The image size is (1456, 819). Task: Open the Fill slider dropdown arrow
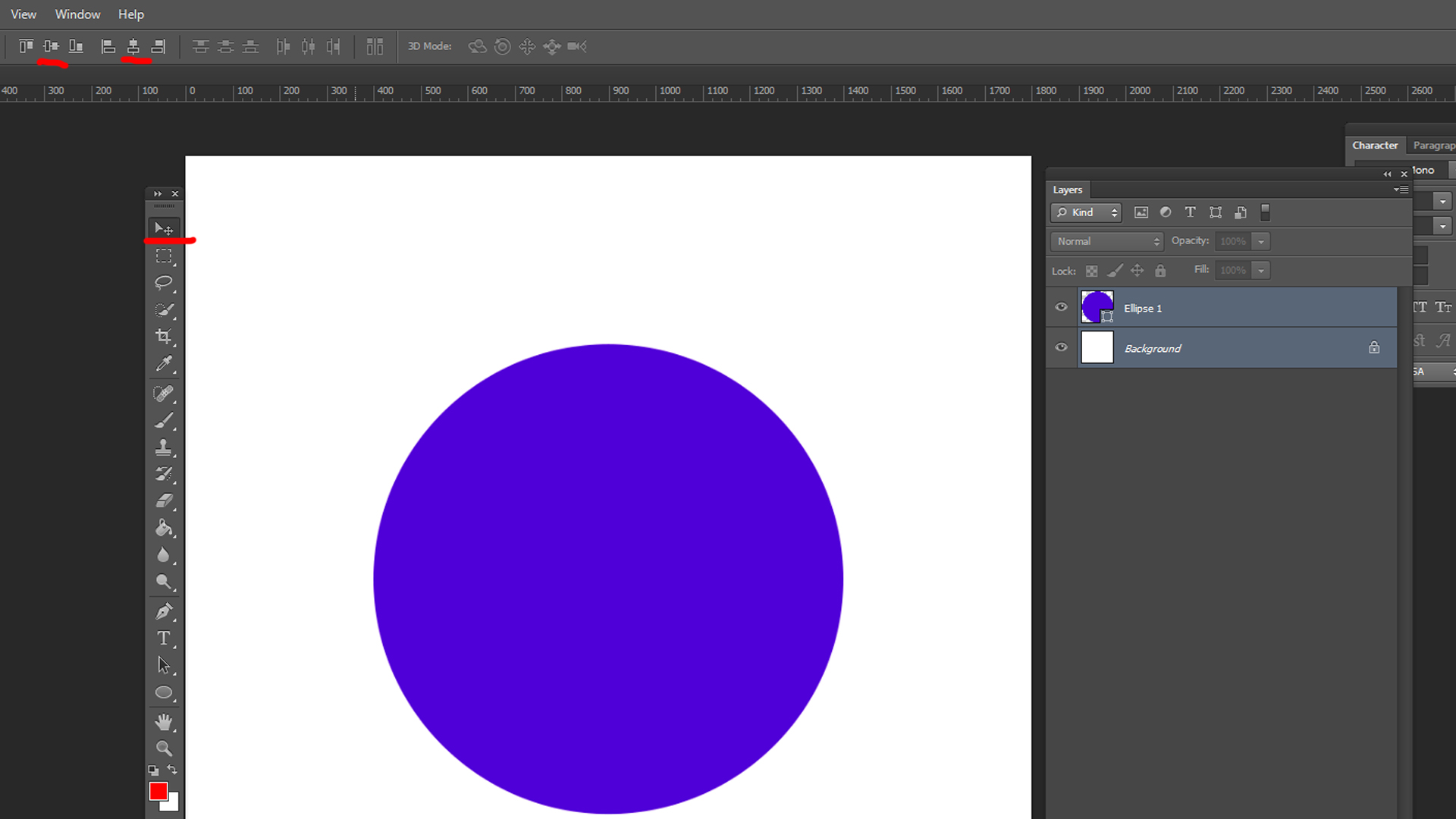1261,270
